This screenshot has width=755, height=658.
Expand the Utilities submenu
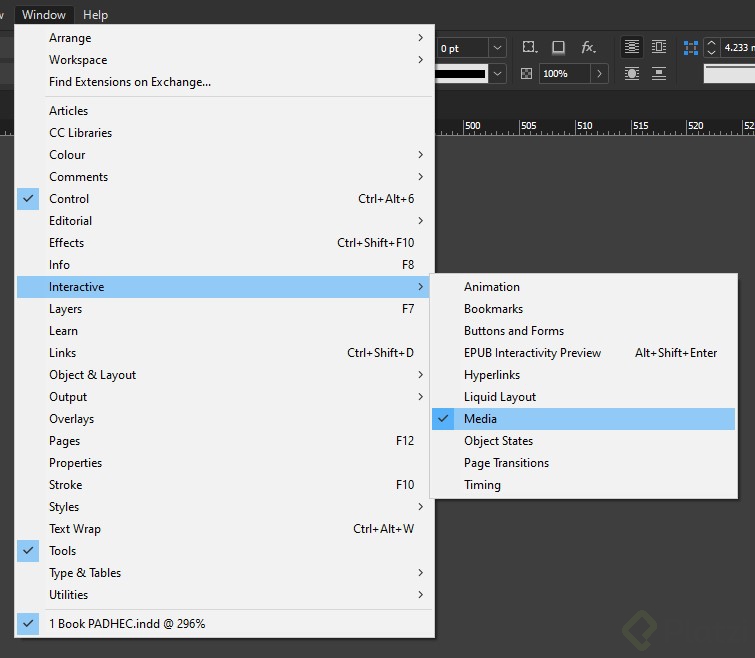[x=225, y=594]
